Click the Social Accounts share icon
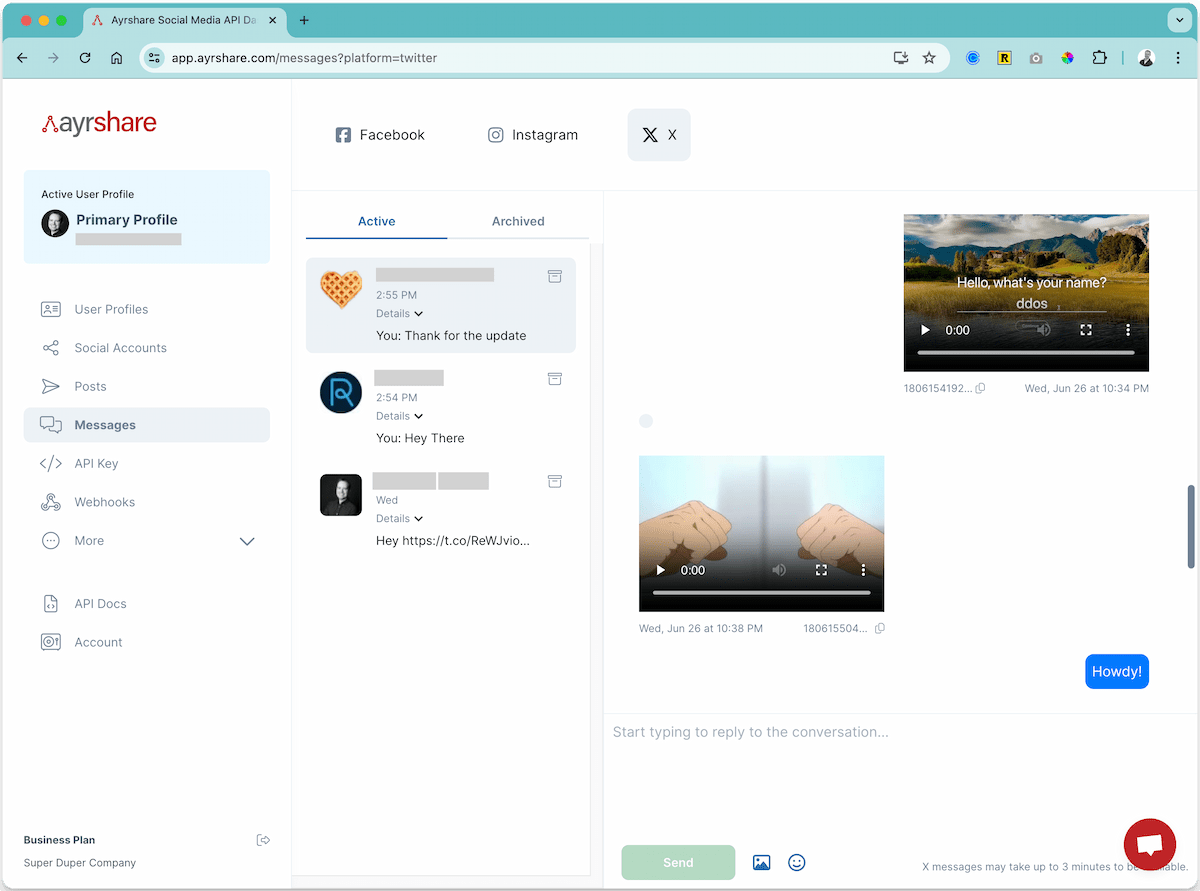The width and height of the screenshot is (1200, 891). (51, 348)
